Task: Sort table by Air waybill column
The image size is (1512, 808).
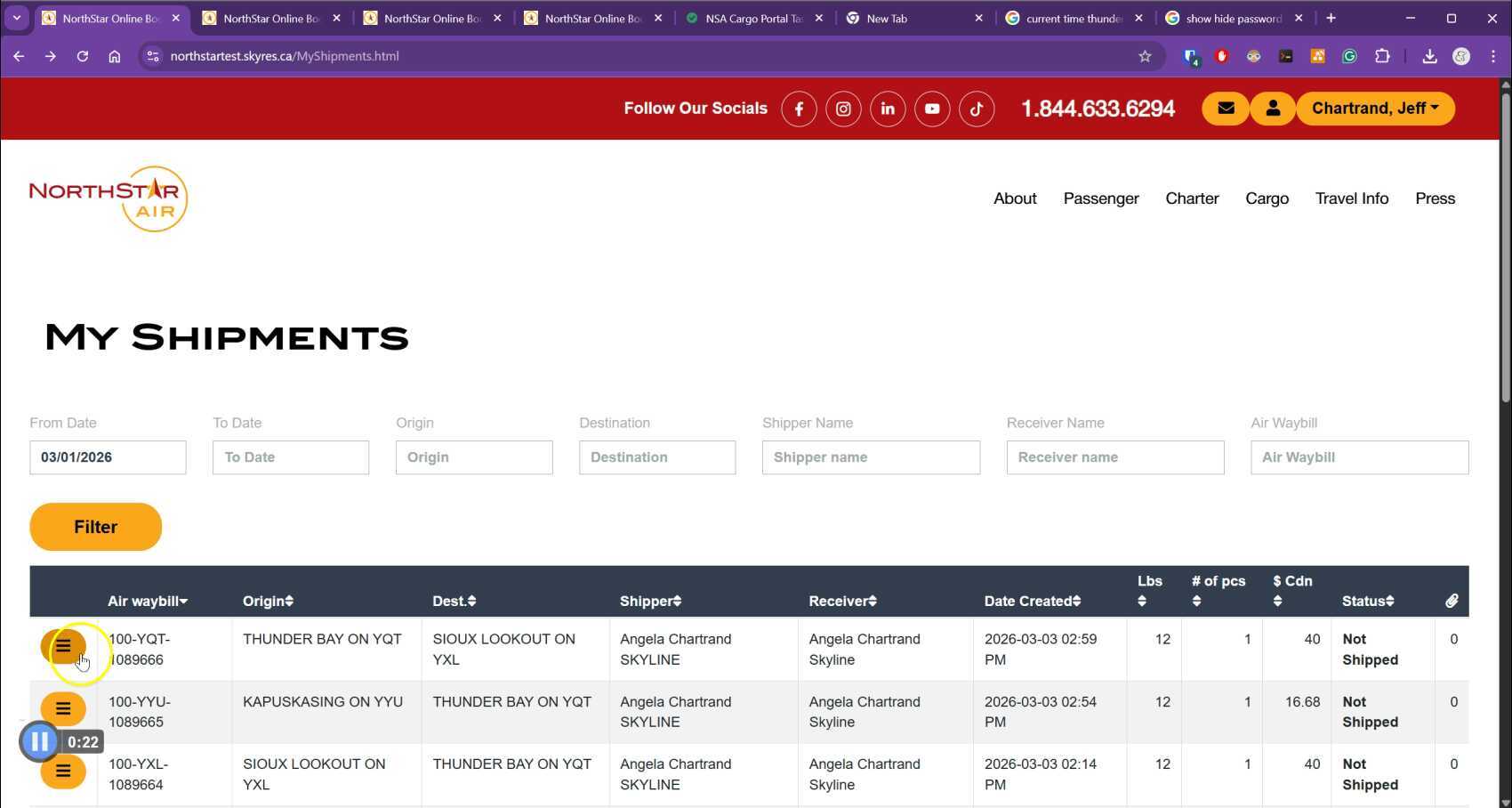Action: tap(148, 602)
